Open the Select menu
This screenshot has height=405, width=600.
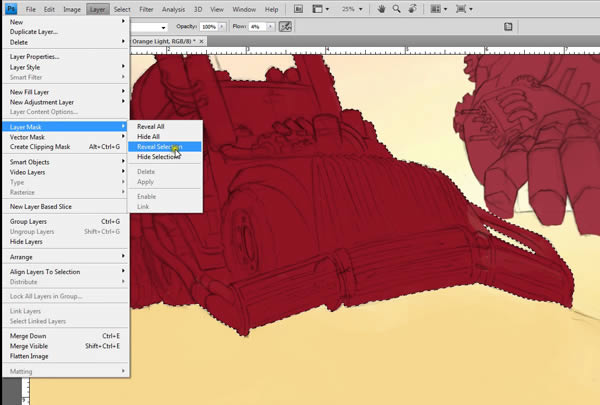[122, 9]
